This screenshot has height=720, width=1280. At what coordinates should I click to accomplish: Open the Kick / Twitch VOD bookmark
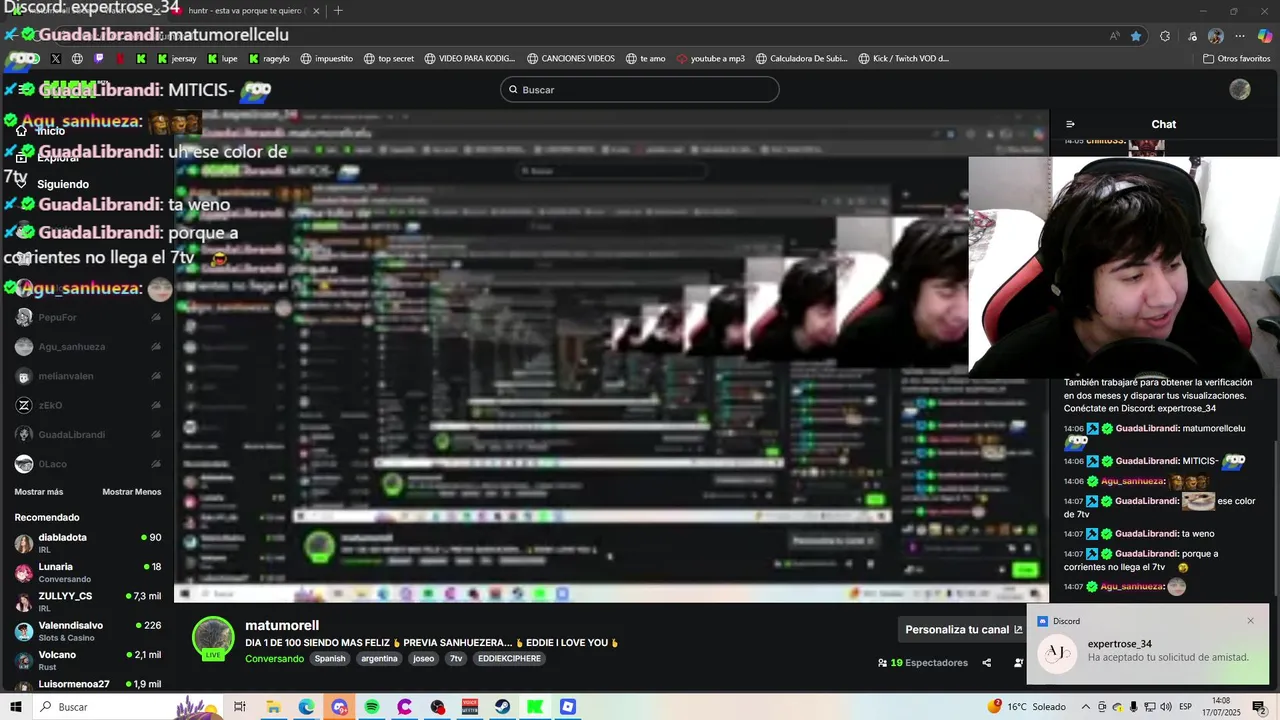[x=904, y=59]
